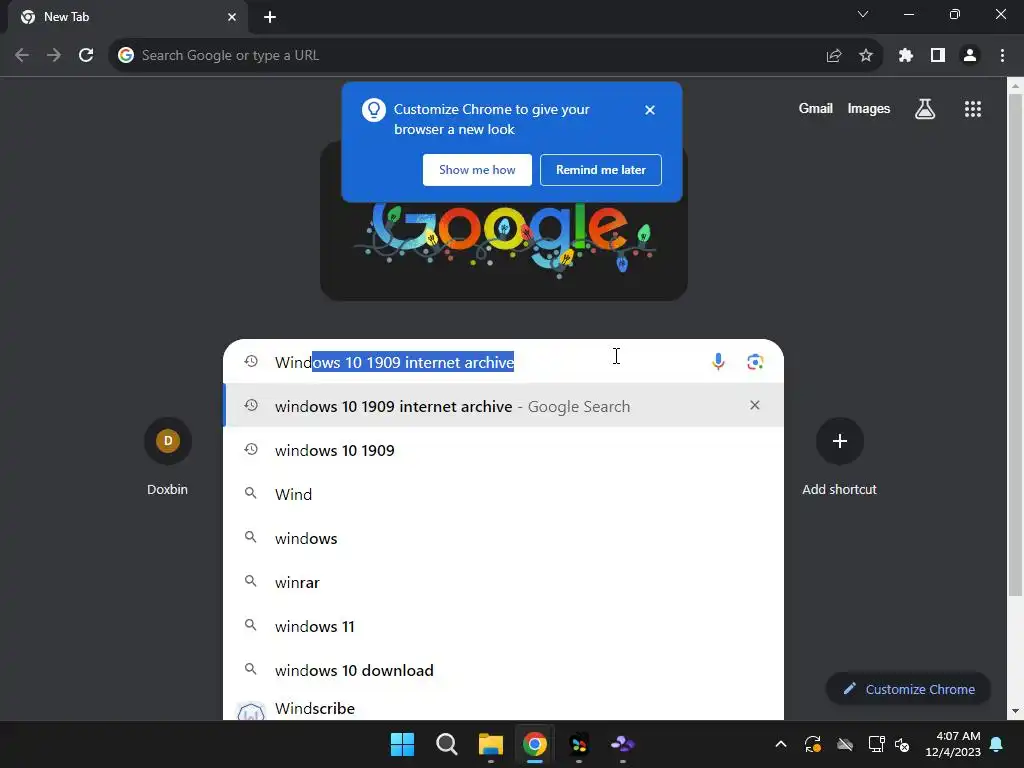Select the 'windows 10 1909' history suggestion
The width and height of the screenshot is (1024, 768).
[504, 450]
